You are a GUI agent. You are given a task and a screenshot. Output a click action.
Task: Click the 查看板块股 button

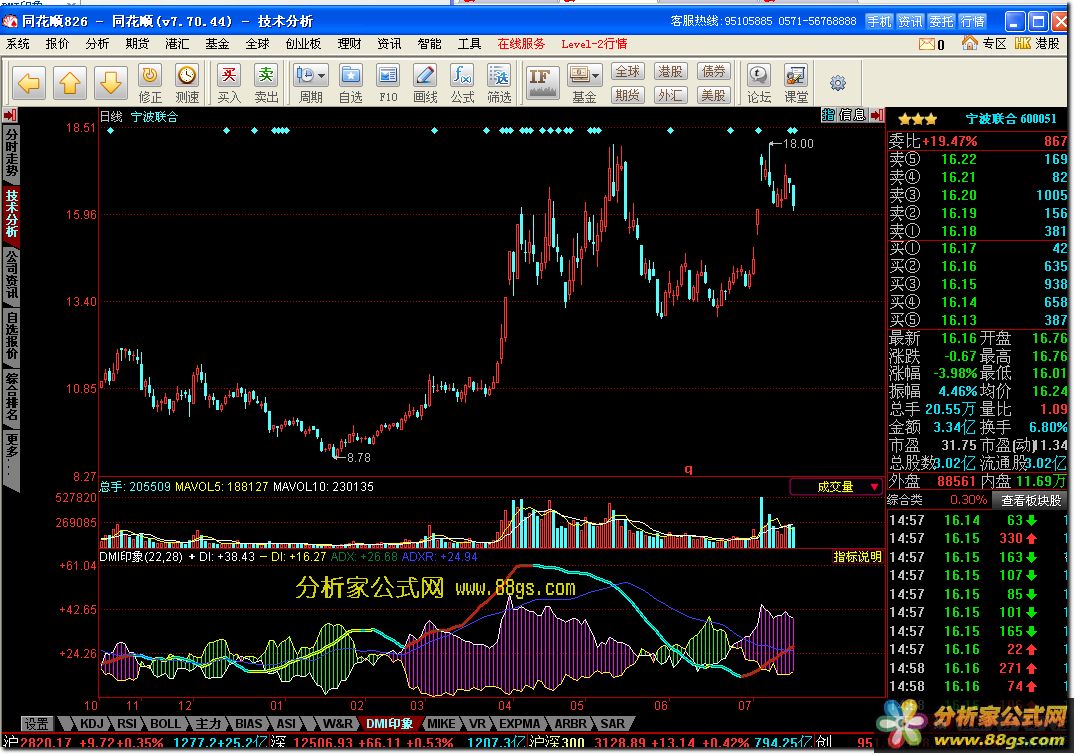1031,500
